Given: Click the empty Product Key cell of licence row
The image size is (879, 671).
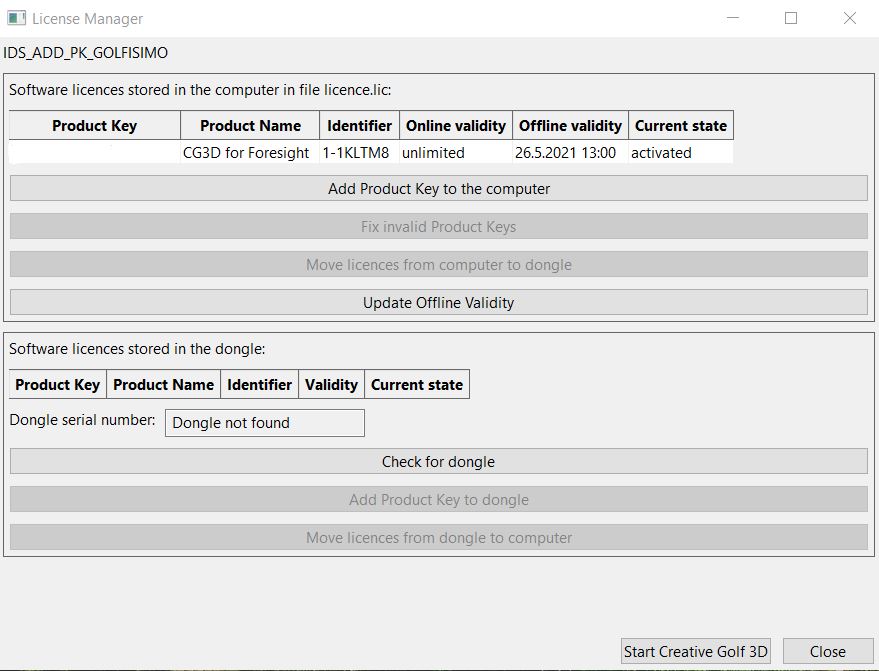Looking at the screenshot, I should click(x=94, y=153).
